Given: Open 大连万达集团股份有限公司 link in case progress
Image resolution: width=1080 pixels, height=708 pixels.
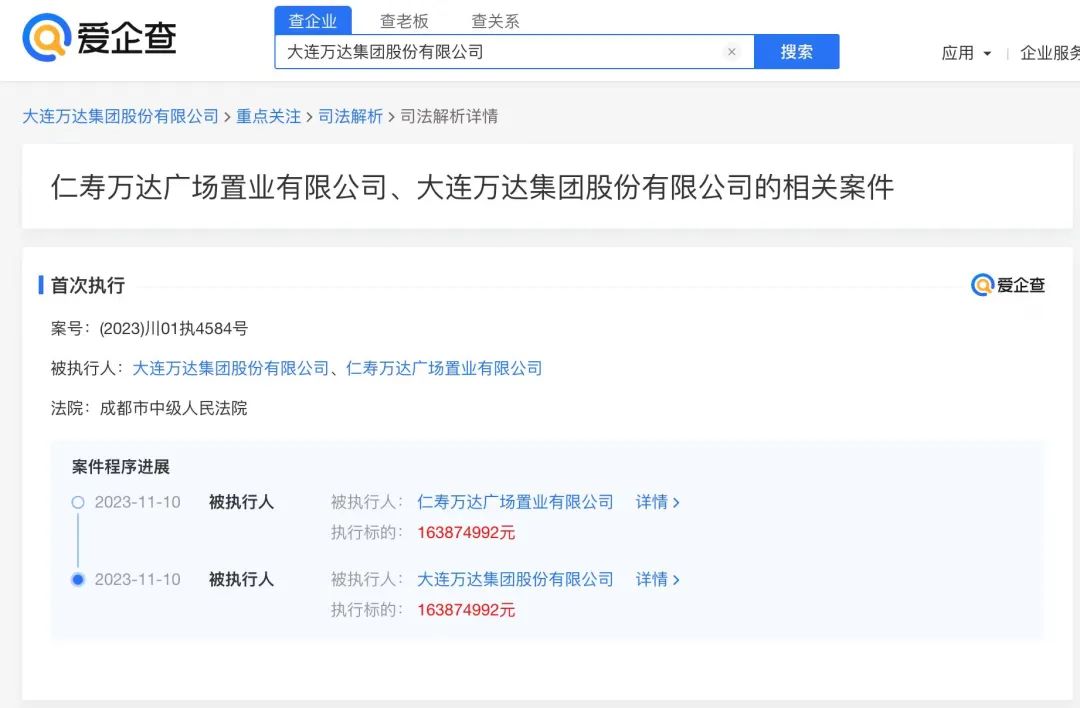Looking at the screenshot, I should 515,579.
